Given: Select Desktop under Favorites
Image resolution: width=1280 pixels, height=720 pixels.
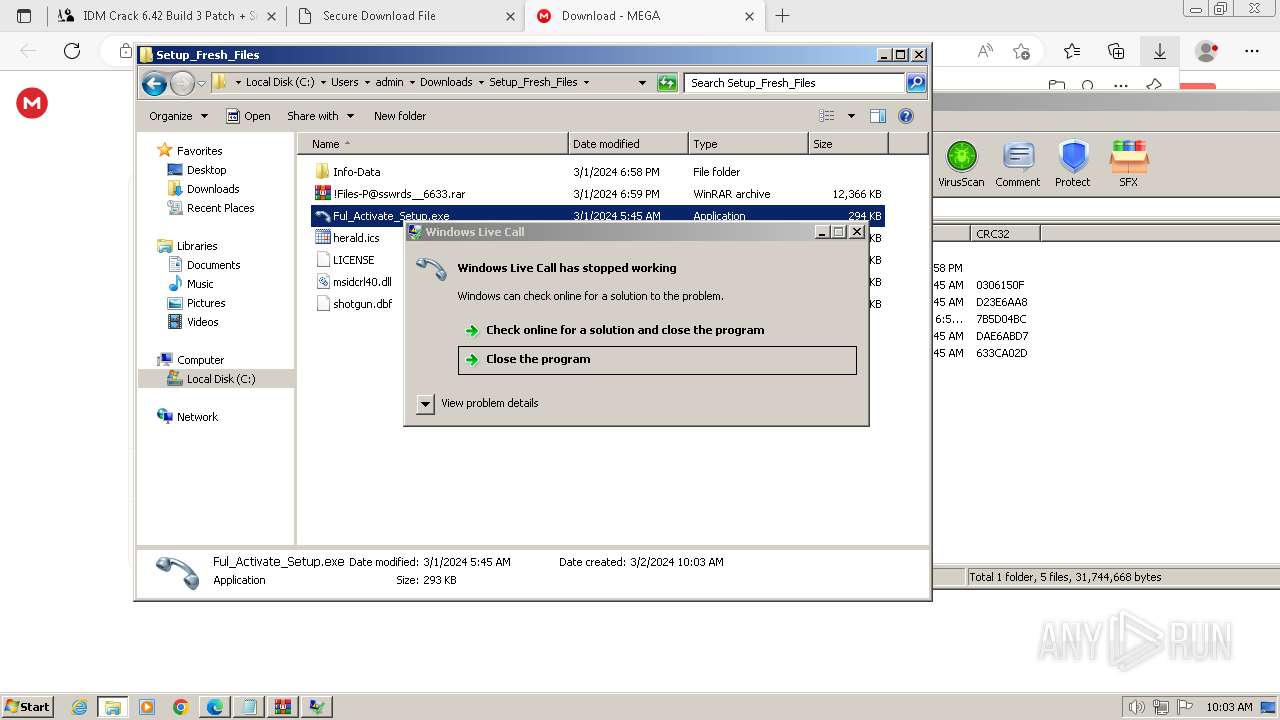Looking at the screenshot, I should tap(206, 170).
